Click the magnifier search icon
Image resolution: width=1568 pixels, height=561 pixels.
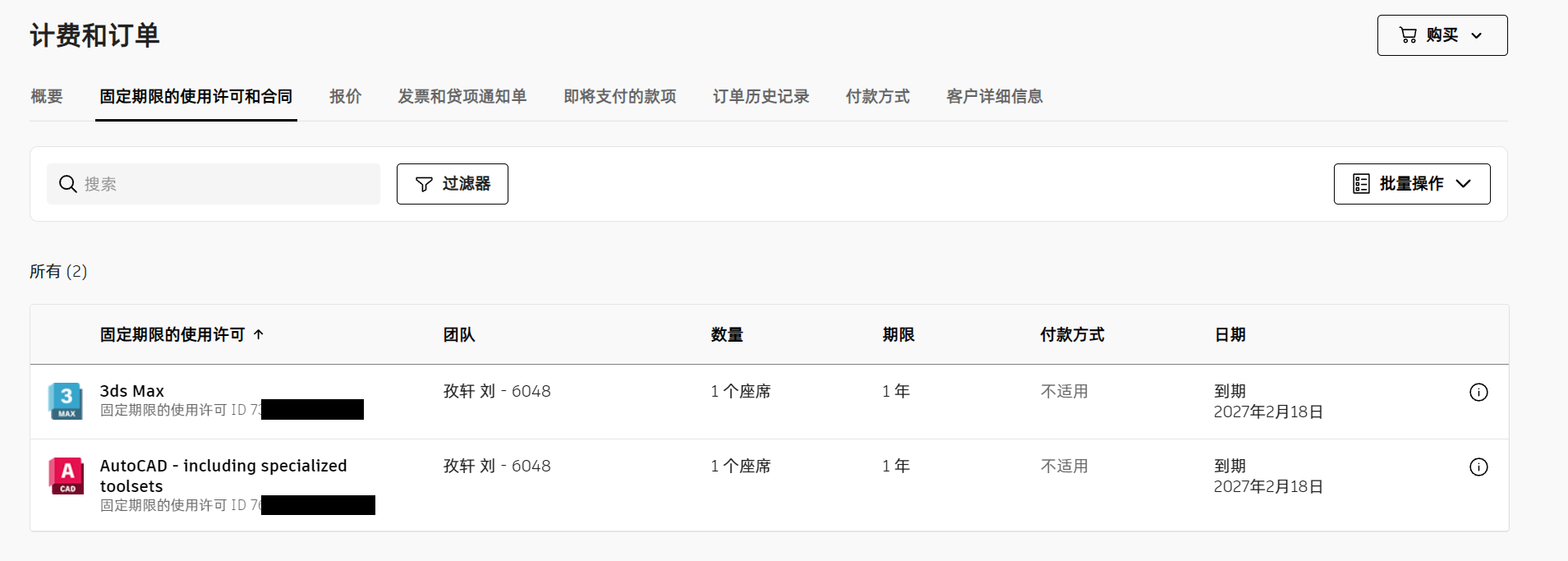coord(68,184)
